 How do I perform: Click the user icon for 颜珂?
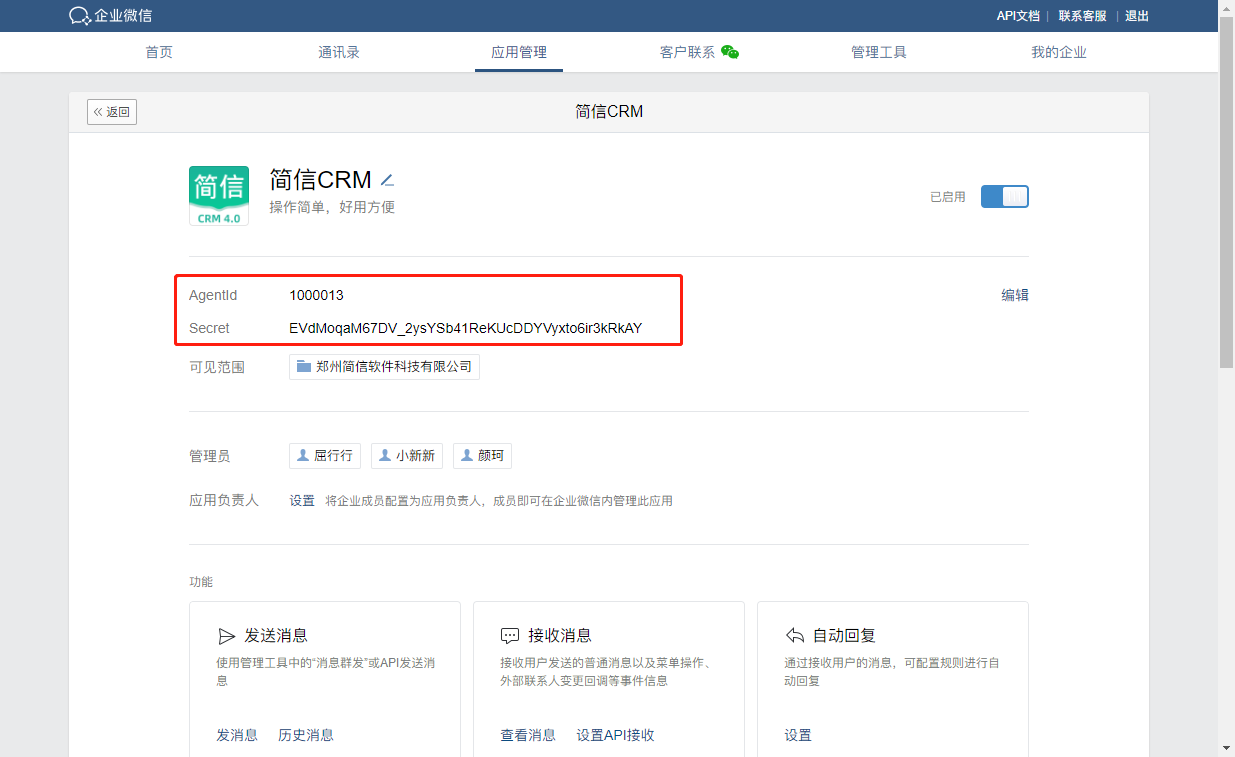click(x=467, y=455)
